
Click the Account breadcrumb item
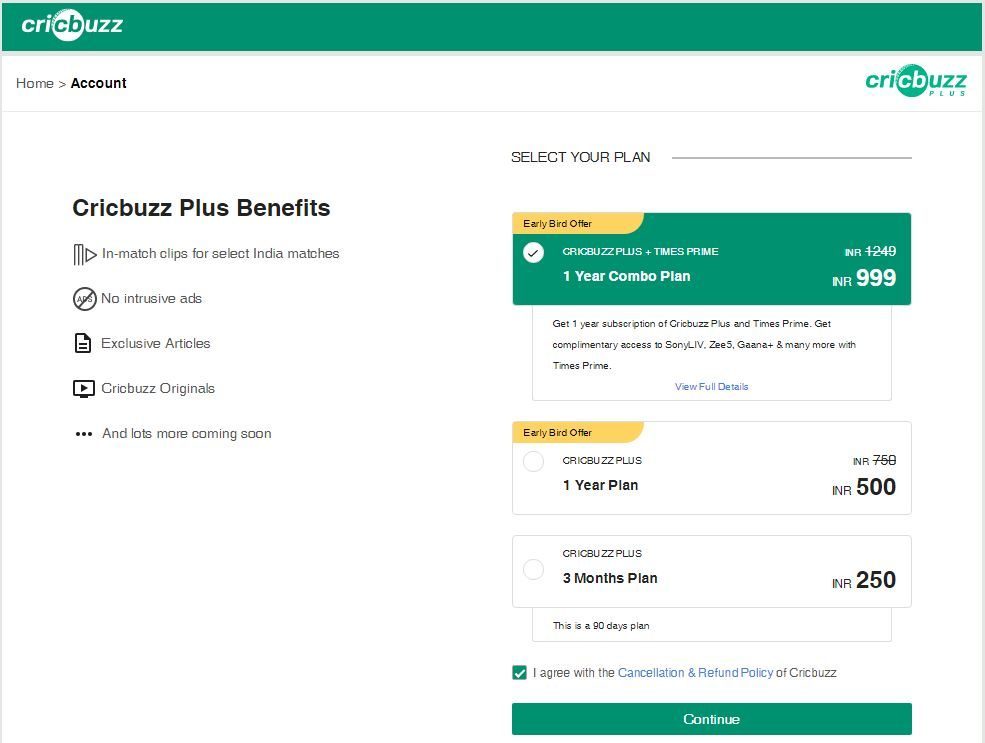point(98,83)
